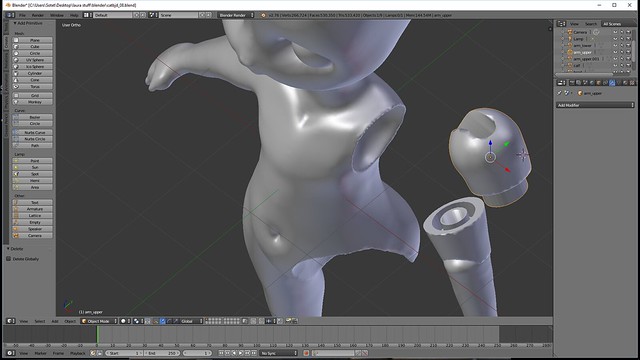Open the viewport shading mode dropdown

click(x=125, y=321)
